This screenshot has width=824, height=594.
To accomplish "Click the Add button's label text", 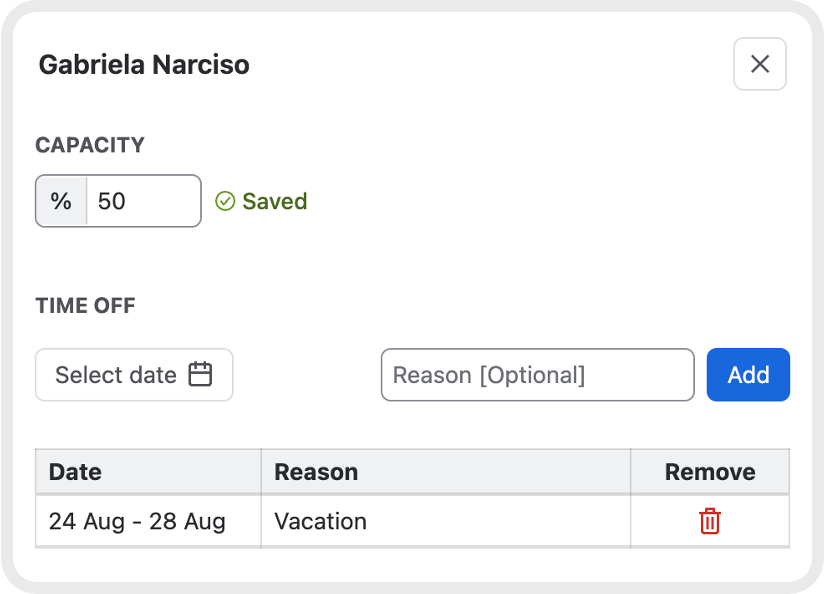I will pyautogui.click(x=748, y=375).
